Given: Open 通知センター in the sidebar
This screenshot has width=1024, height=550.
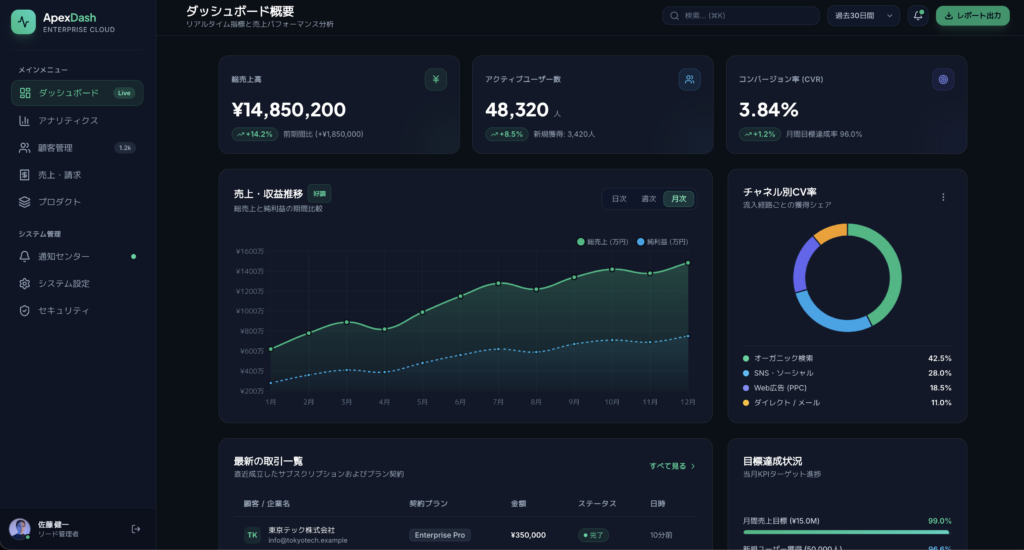Looking at the screenshot, I should click(x=77, y=256).
